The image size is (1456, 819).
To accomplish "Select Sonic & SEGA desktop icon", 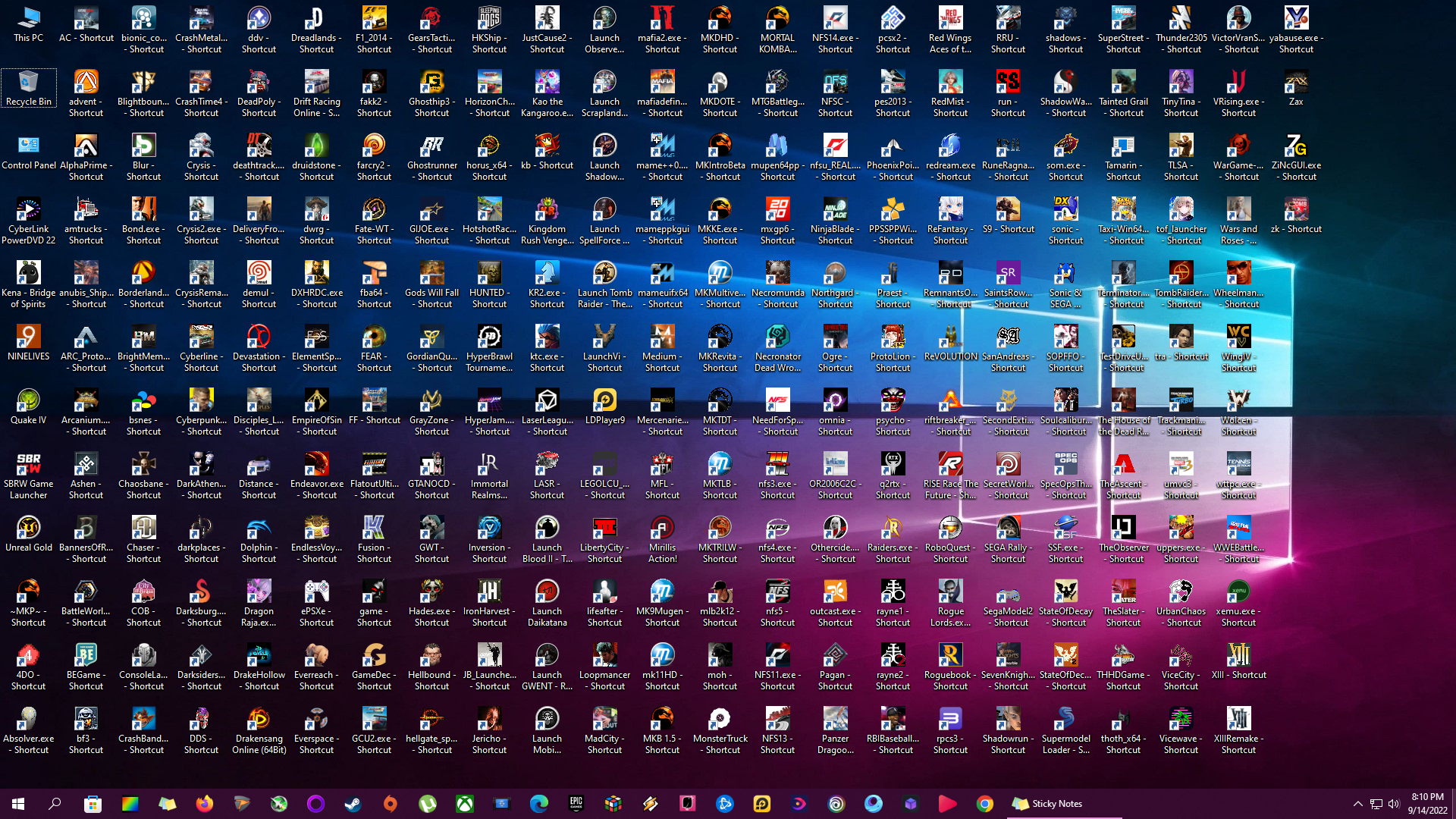I will pyautogui.click(x=1066, y=284).
